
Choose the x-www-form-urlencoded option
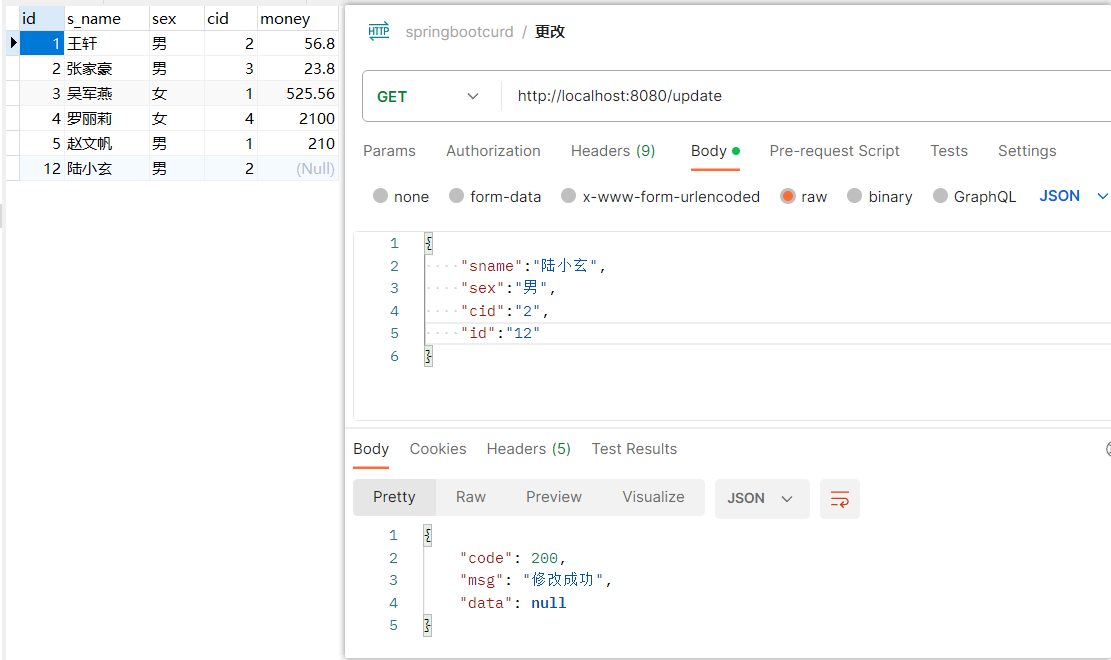pyautogui.click(x=568, y=196)
